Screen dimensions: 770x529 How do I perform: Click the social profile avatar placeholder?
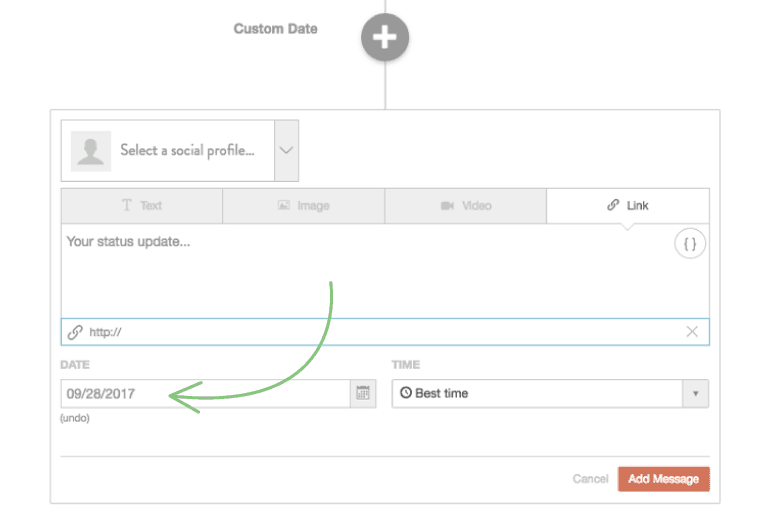coord(91,151)
